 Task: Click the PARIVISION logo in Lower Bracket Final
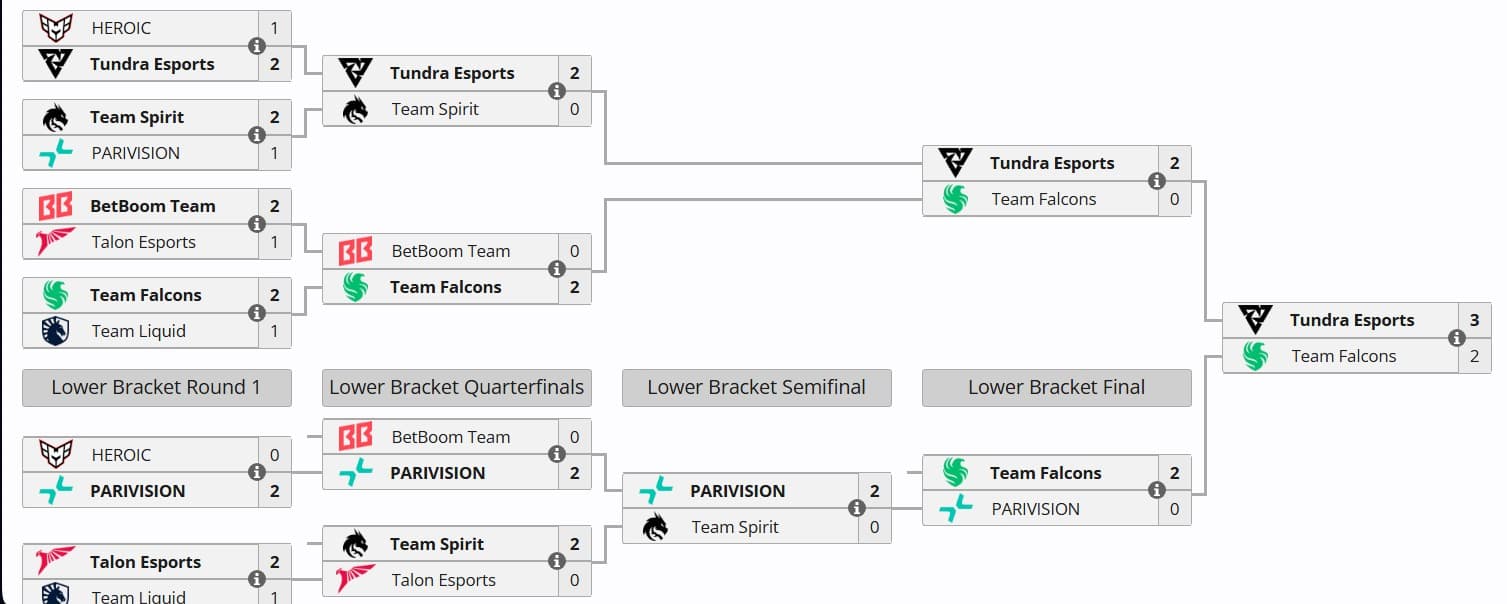point(954,509)
